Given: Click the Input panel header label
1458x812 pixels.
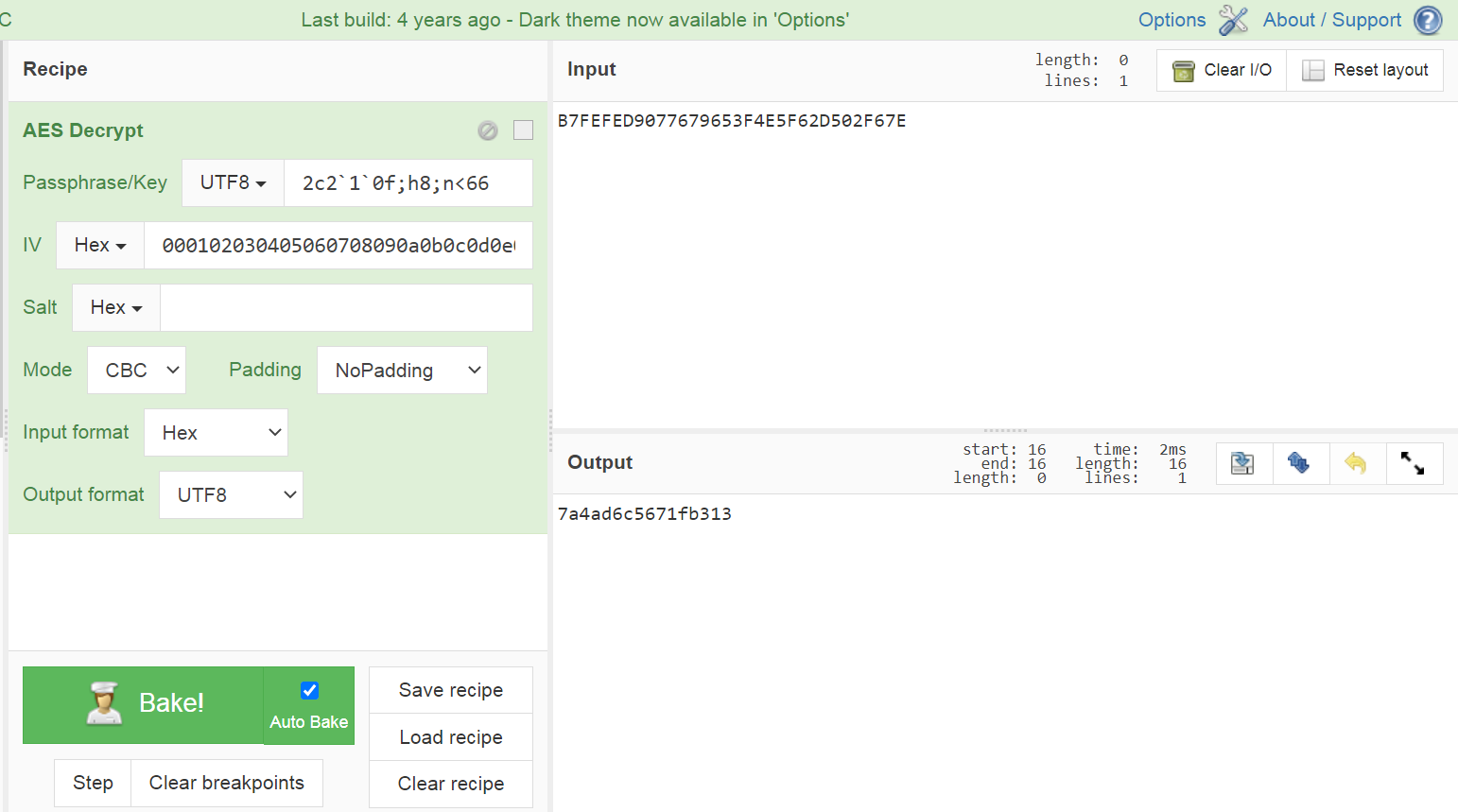Looking at the screenshot, I should click(591, 69).
